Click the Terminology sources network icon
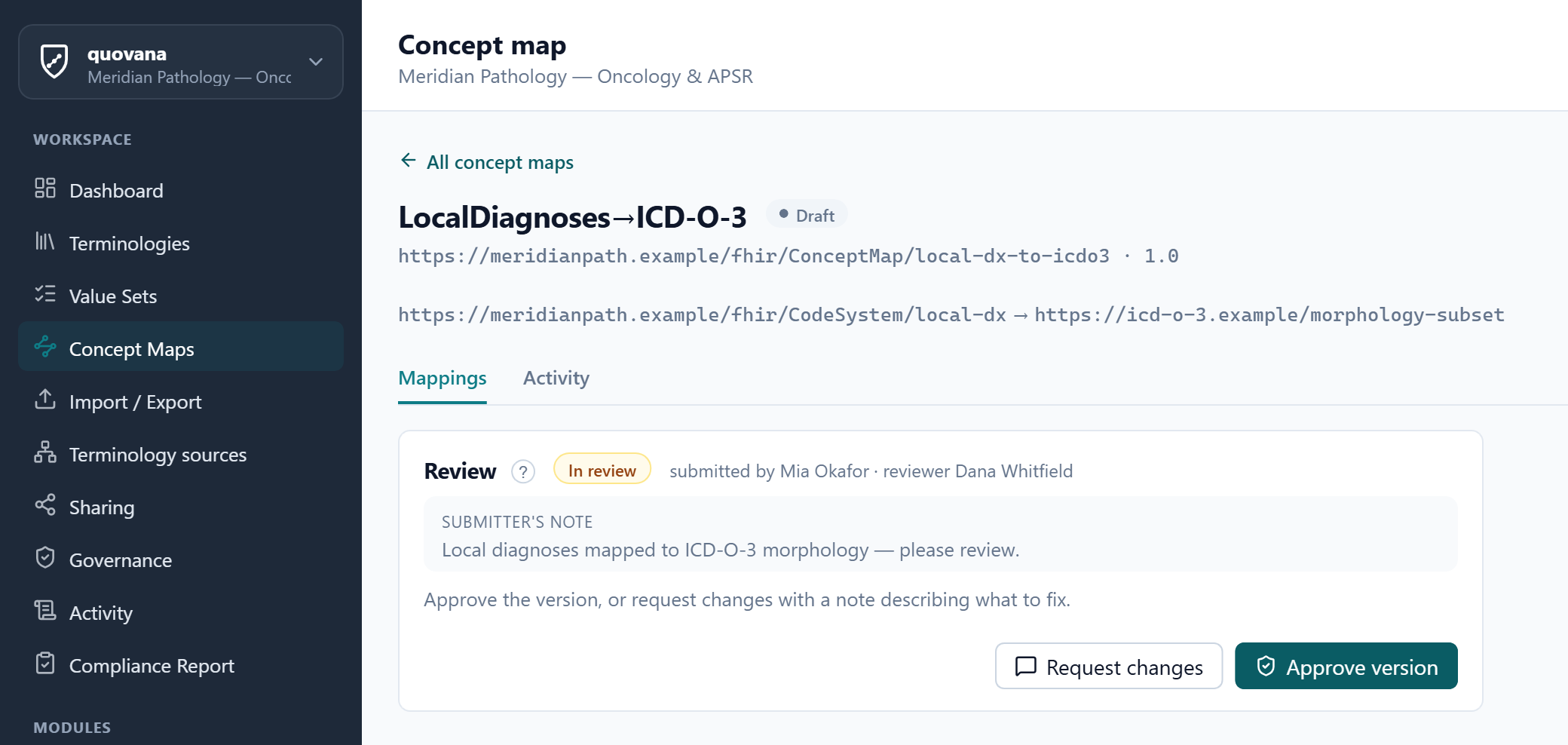Viewport: 1568px width, 745px height. [45, 452]
